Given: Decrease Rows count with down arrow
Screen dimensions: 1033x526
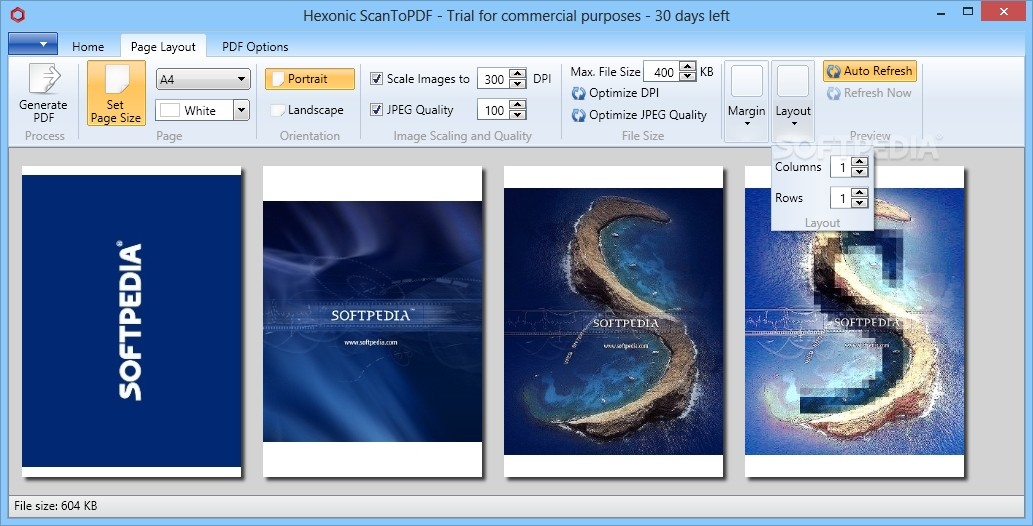Looking at the screenshot, I should [x=859, y=202].
